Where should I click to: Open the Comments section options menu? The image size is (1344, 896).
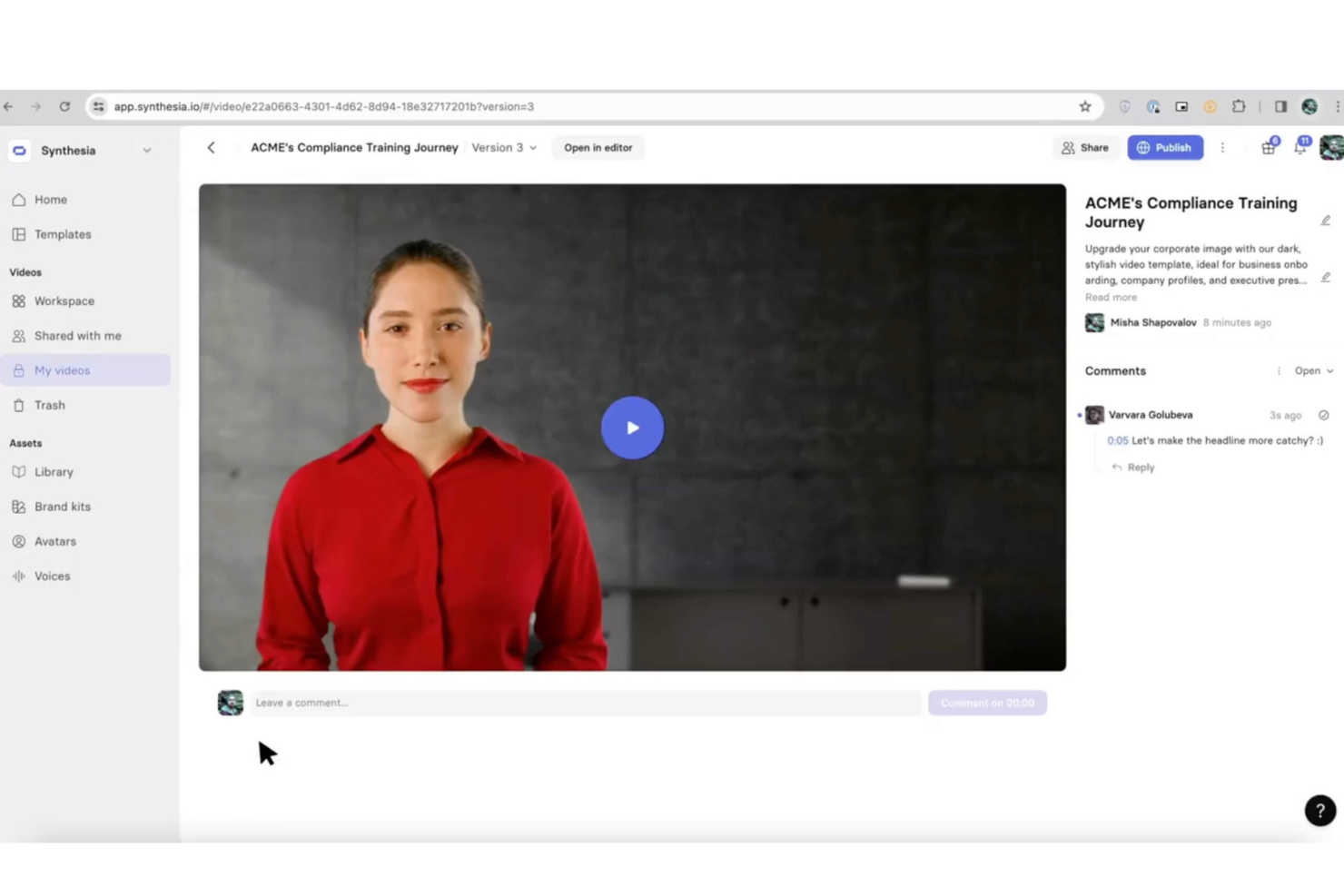point(1279,371)
